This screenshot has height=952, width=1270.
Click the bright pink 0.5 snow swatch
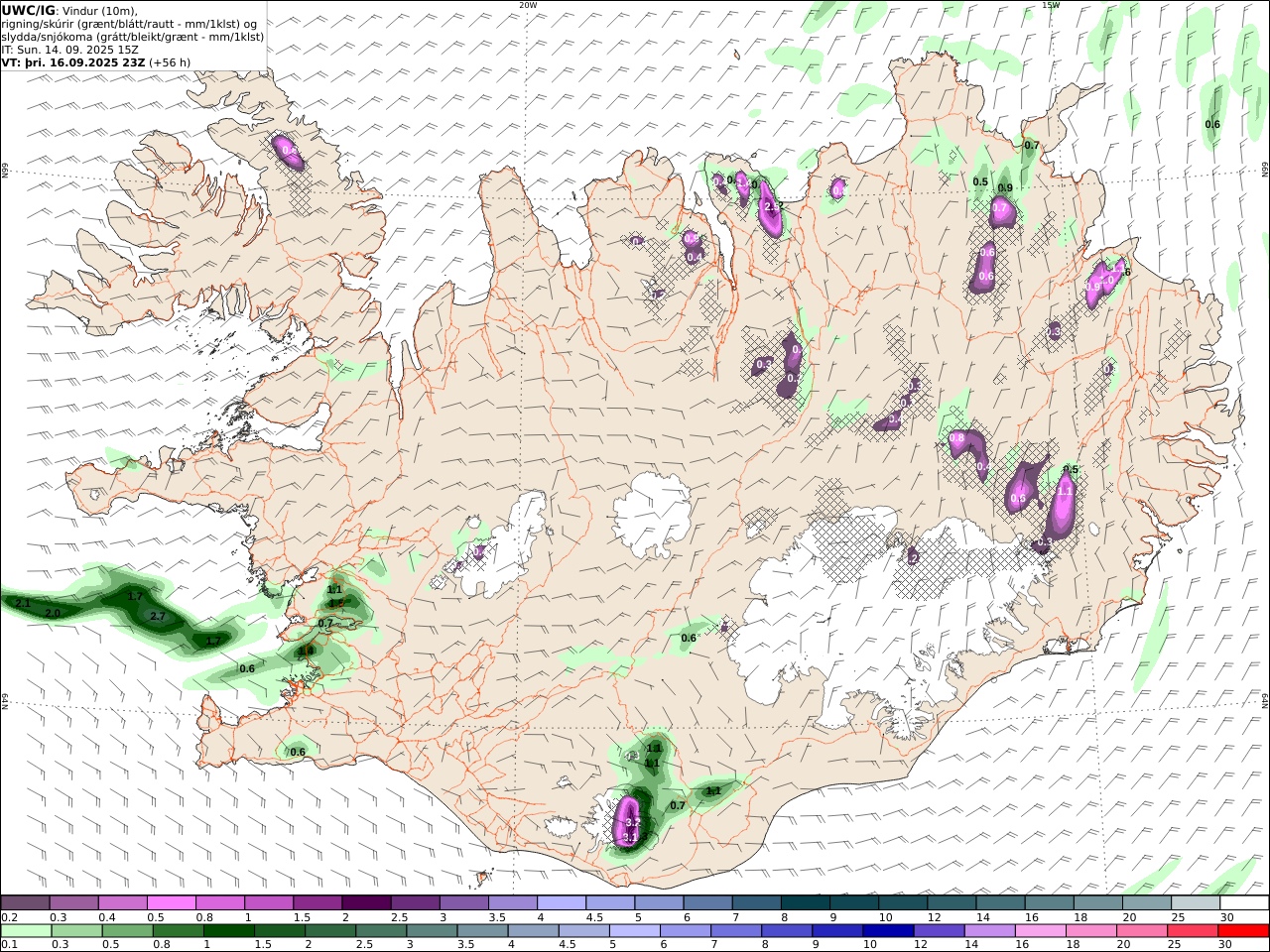(x=171, y=903)
